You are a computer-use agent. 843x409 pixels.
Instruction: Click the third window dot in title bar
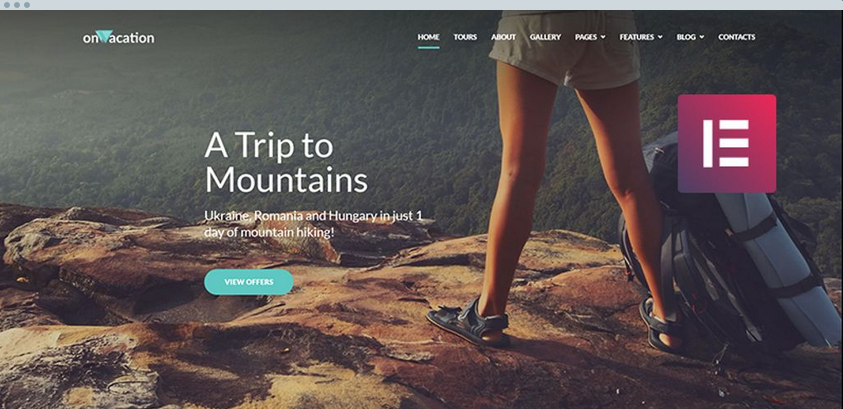pyautogui.click(x=27, y=5)
